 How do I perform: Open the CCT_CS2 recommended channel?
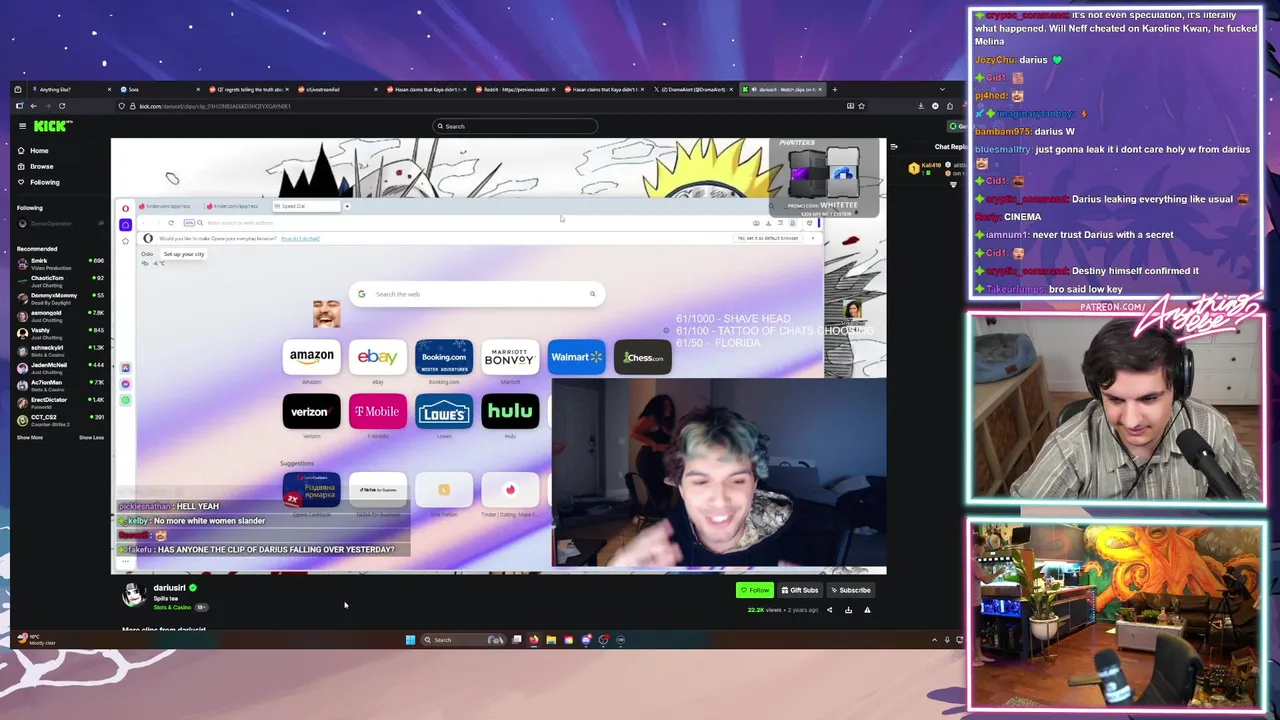click(60, 419)
